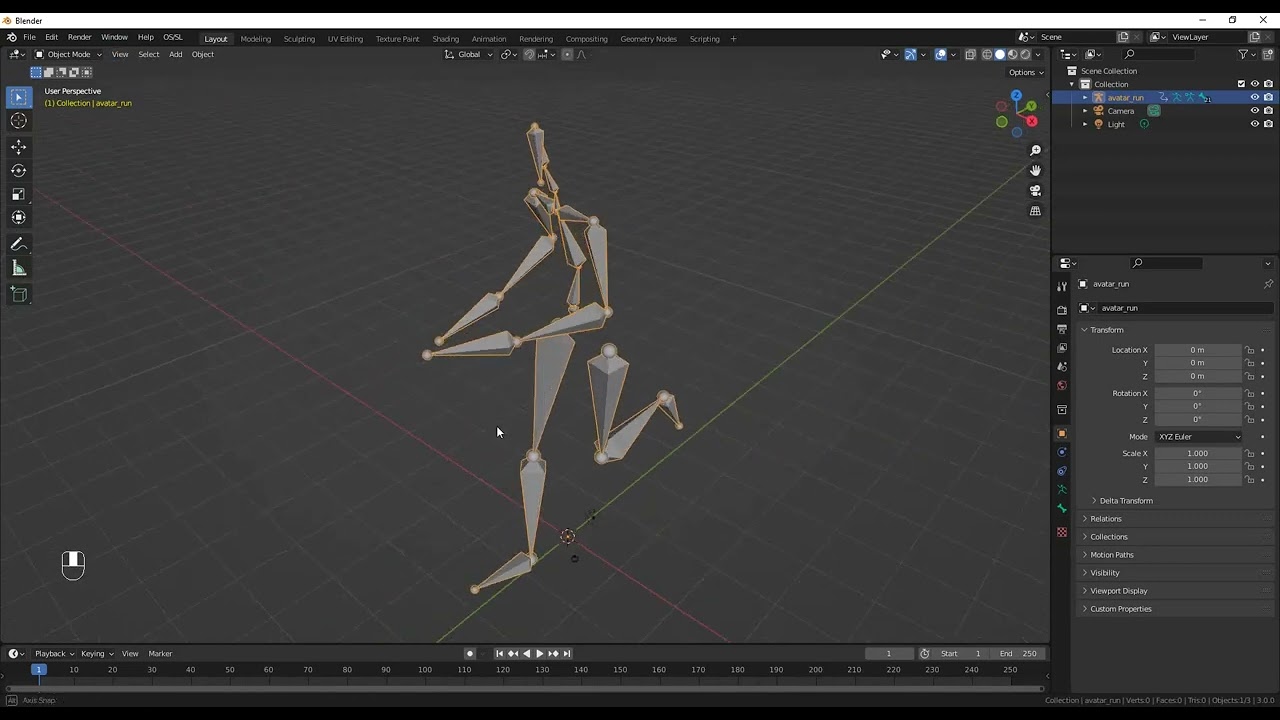Toggle the auto keying record button

tap(470, 654)
